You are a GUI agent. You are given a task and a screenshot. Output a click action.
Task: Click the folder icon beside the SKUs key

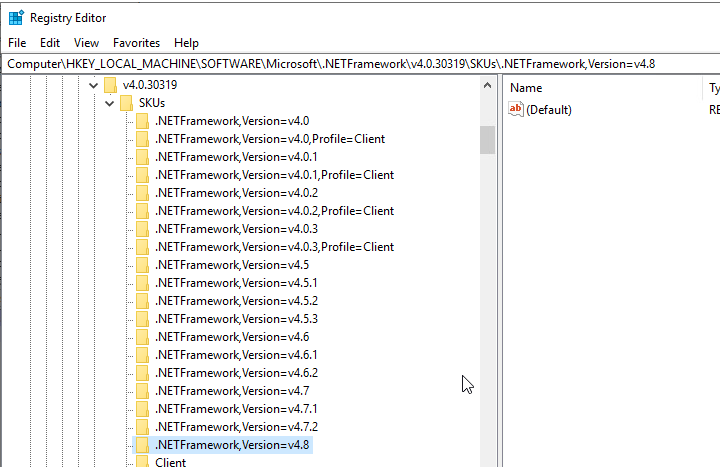(x=126, y=103)
